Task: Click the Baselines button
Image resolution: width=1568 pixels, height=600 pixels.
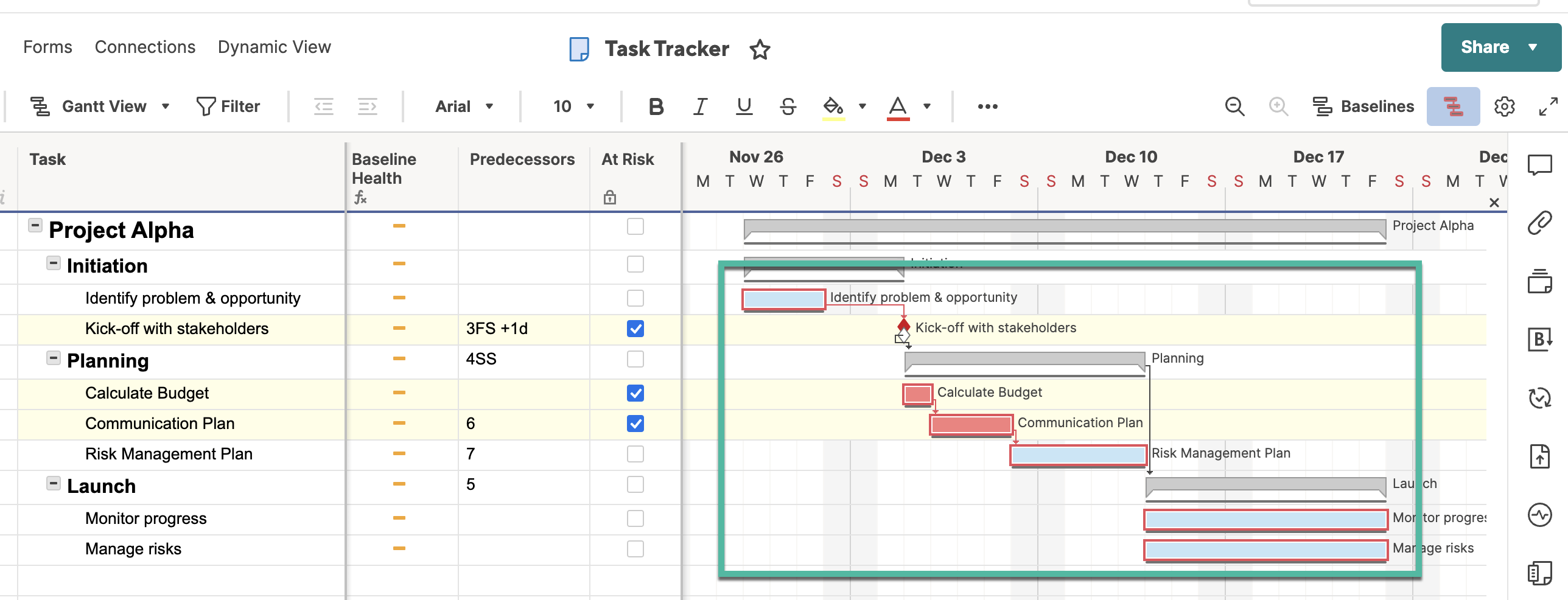Action: (1363, 106)
